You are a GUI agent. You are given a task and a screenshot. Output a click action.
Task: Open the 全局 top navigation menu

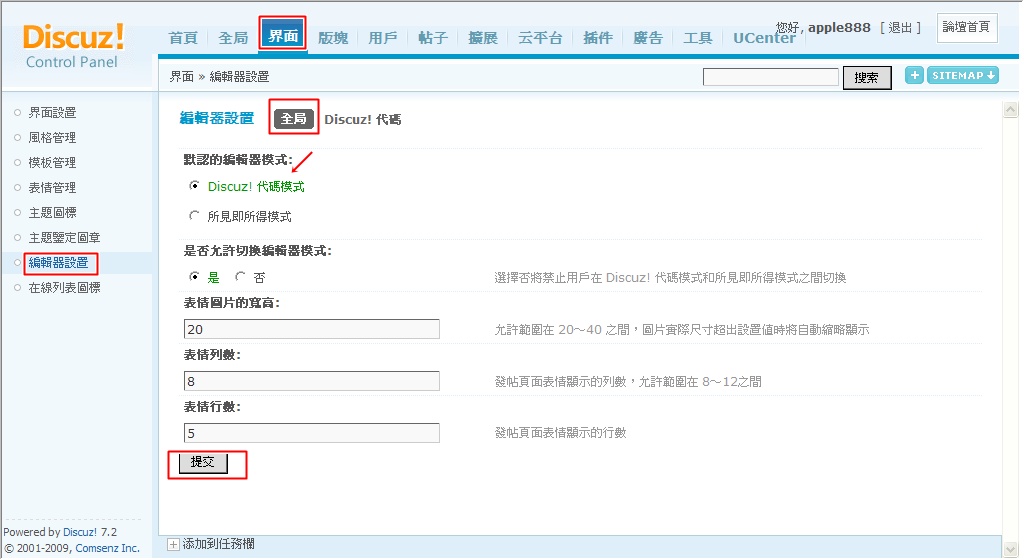tap(233, 38)
